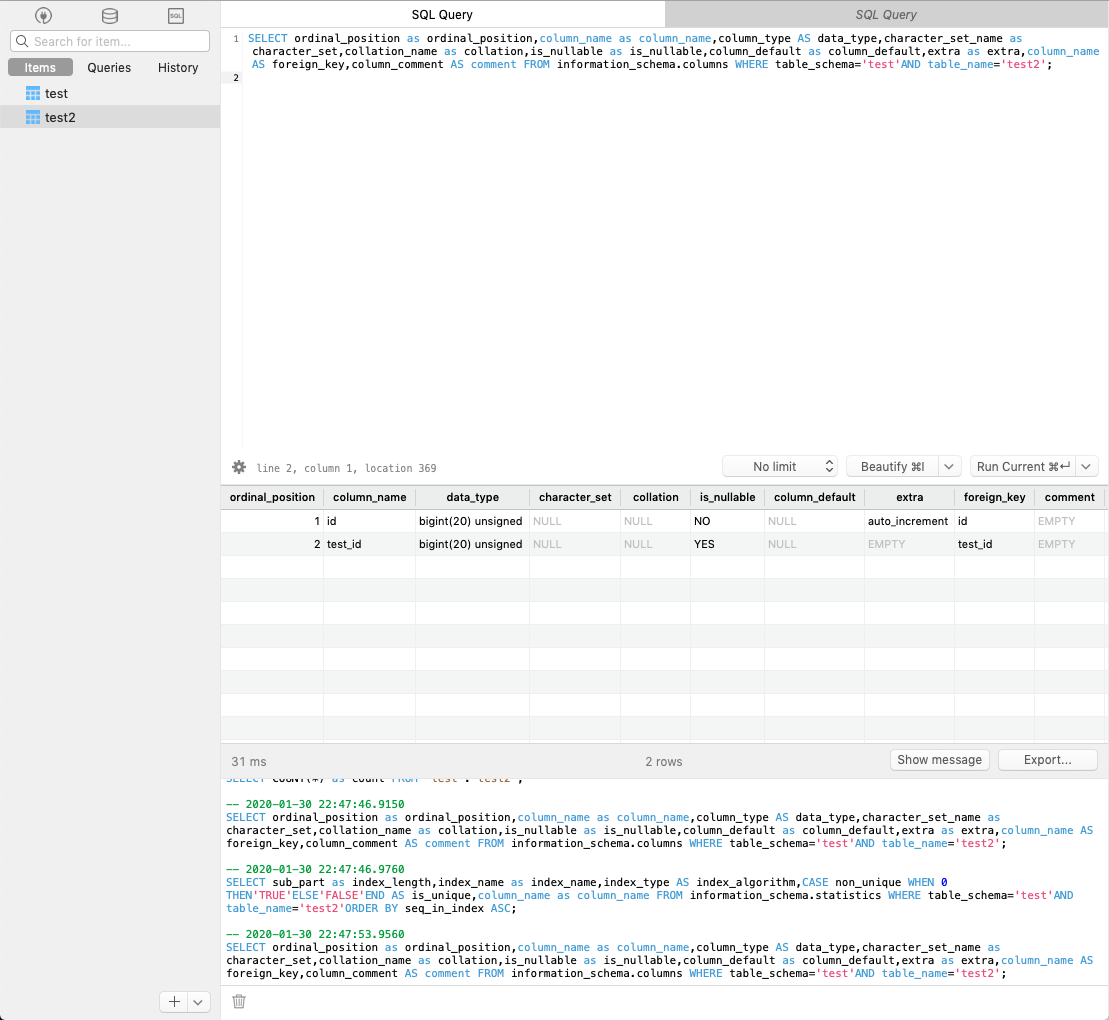Click the magnifier icon in the search field
The image size is (1109, 1020).
tap(21, 41)
